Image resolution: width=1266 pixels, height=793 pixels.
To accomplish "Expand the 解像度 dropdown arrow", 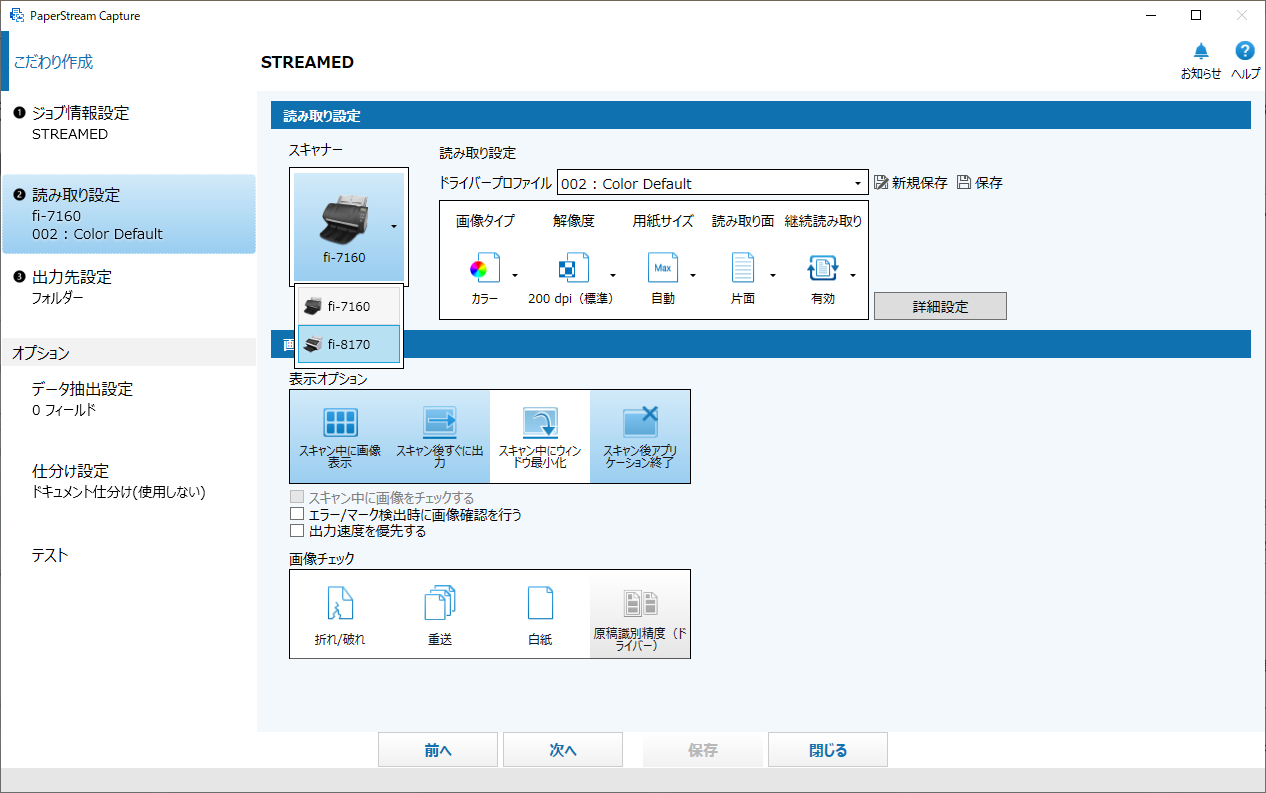I will coord(613,275).
